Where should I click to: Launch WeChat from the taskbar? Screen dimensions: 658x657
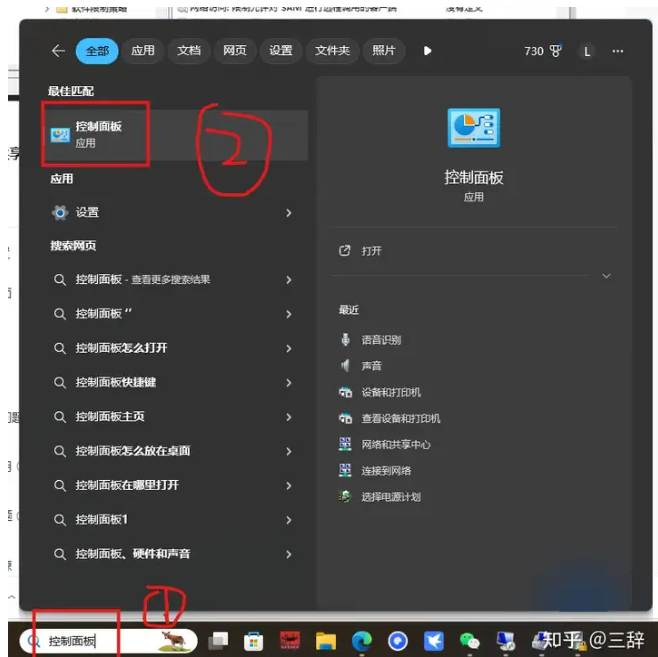[469, 640]
